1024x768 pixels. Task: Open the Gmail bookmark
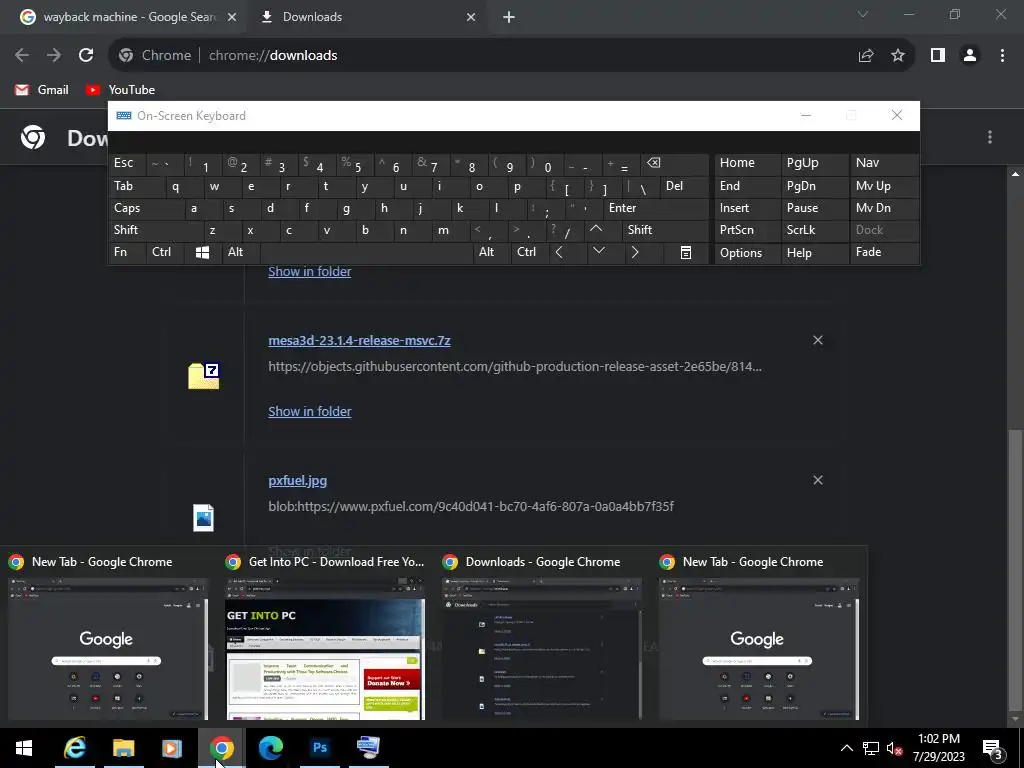(42, 90)
